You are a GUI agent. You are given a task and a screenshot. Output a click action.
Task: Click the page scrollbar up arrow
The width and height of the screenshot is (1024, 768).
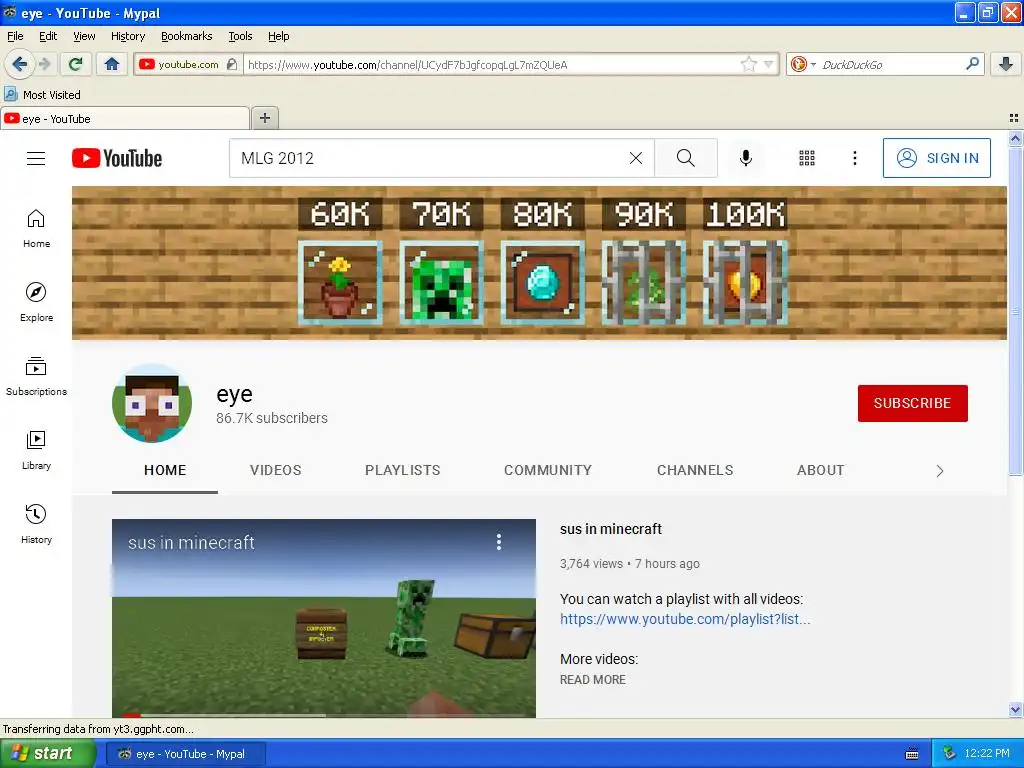(x=1015, y=138)
